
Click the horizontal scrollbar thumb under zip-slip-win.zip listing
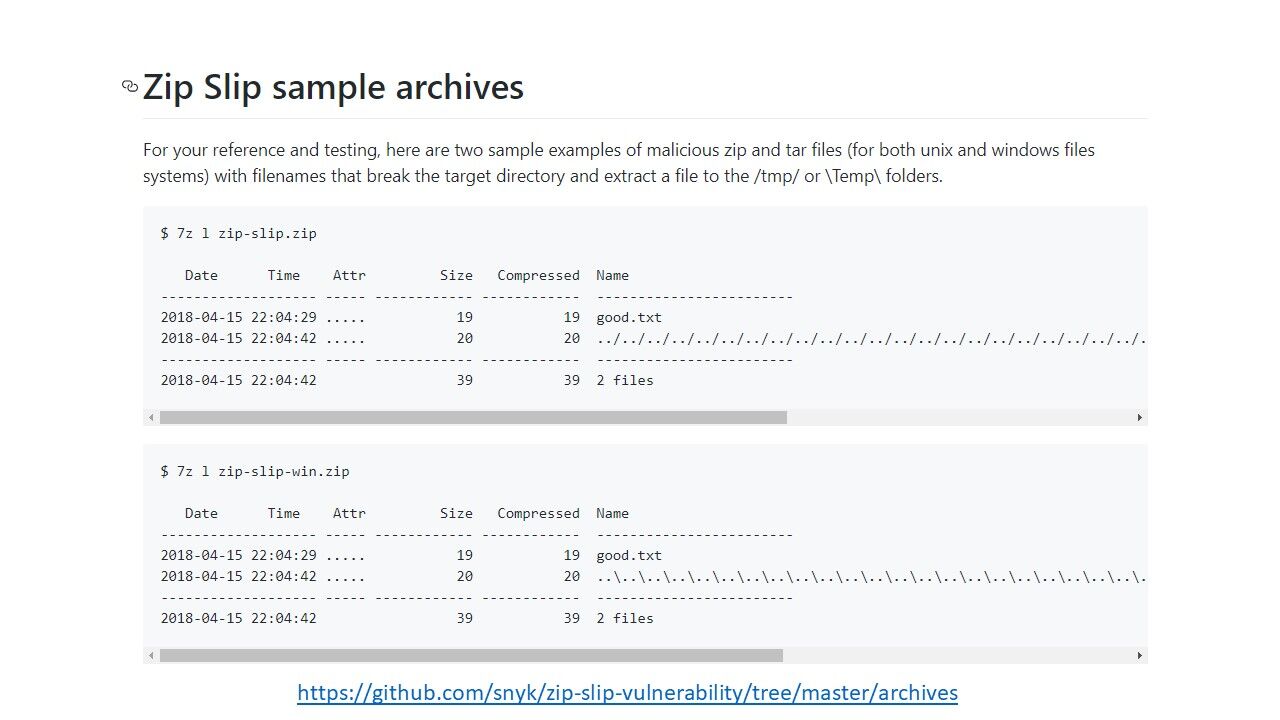coord(471,655)
